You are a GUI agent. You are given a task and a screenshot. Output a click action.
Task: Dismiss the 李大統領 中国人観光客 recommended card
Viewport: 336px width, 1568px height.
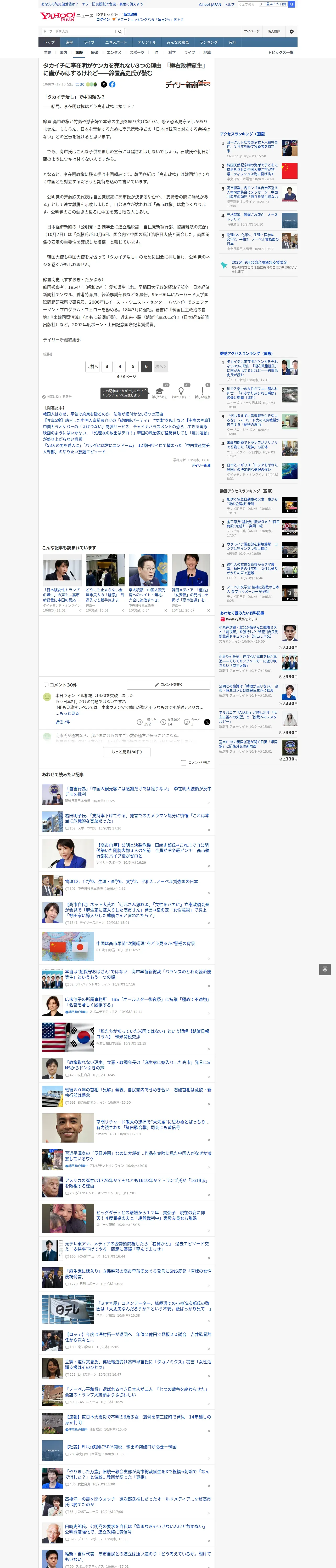(x=165, y=610)
